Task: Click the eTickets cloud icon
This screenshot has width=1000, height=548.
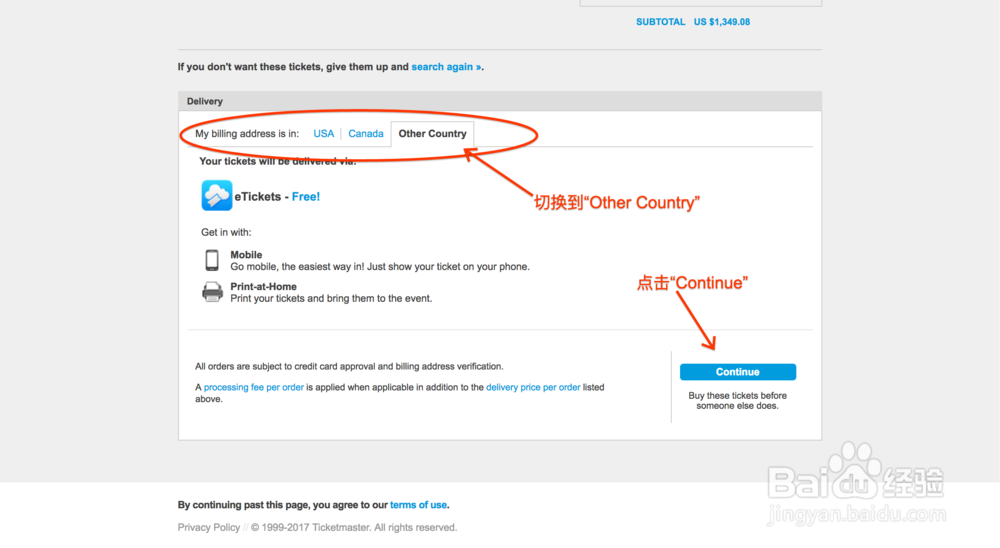Action: pyautogui.click(x=217, y=195)
